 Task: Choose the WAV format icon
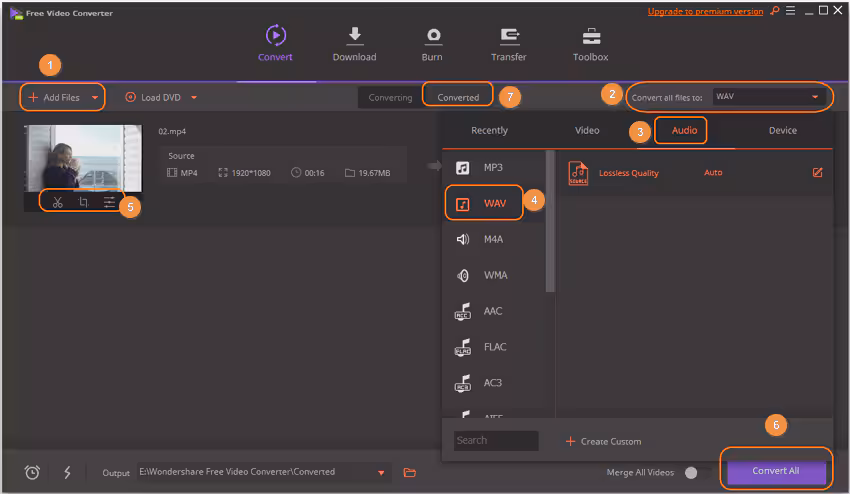click(x=462, y=204)
